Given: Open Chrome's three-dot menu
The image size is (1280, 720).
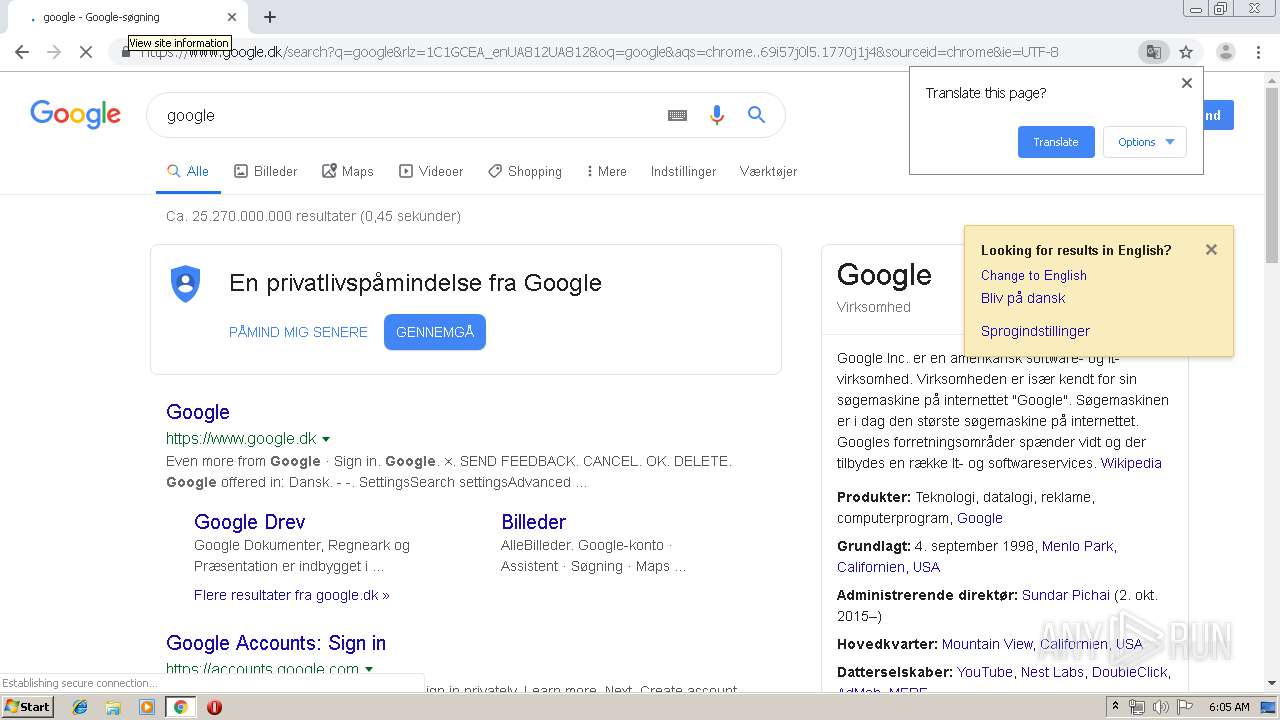Looking at the screenshot, I should pyautogui.click(x=1258, y=52).
